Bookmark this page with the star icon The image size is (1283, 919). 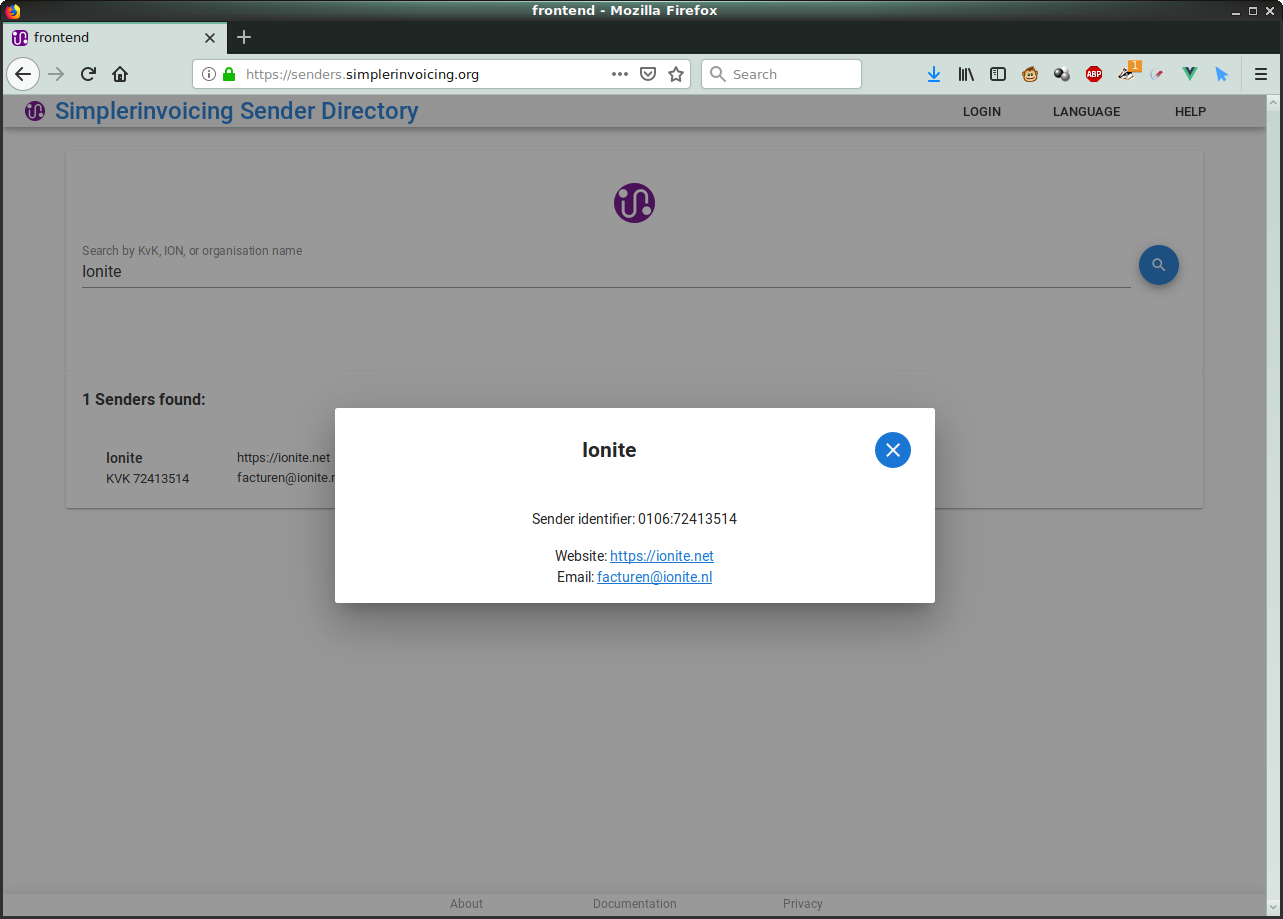point(676,74)
